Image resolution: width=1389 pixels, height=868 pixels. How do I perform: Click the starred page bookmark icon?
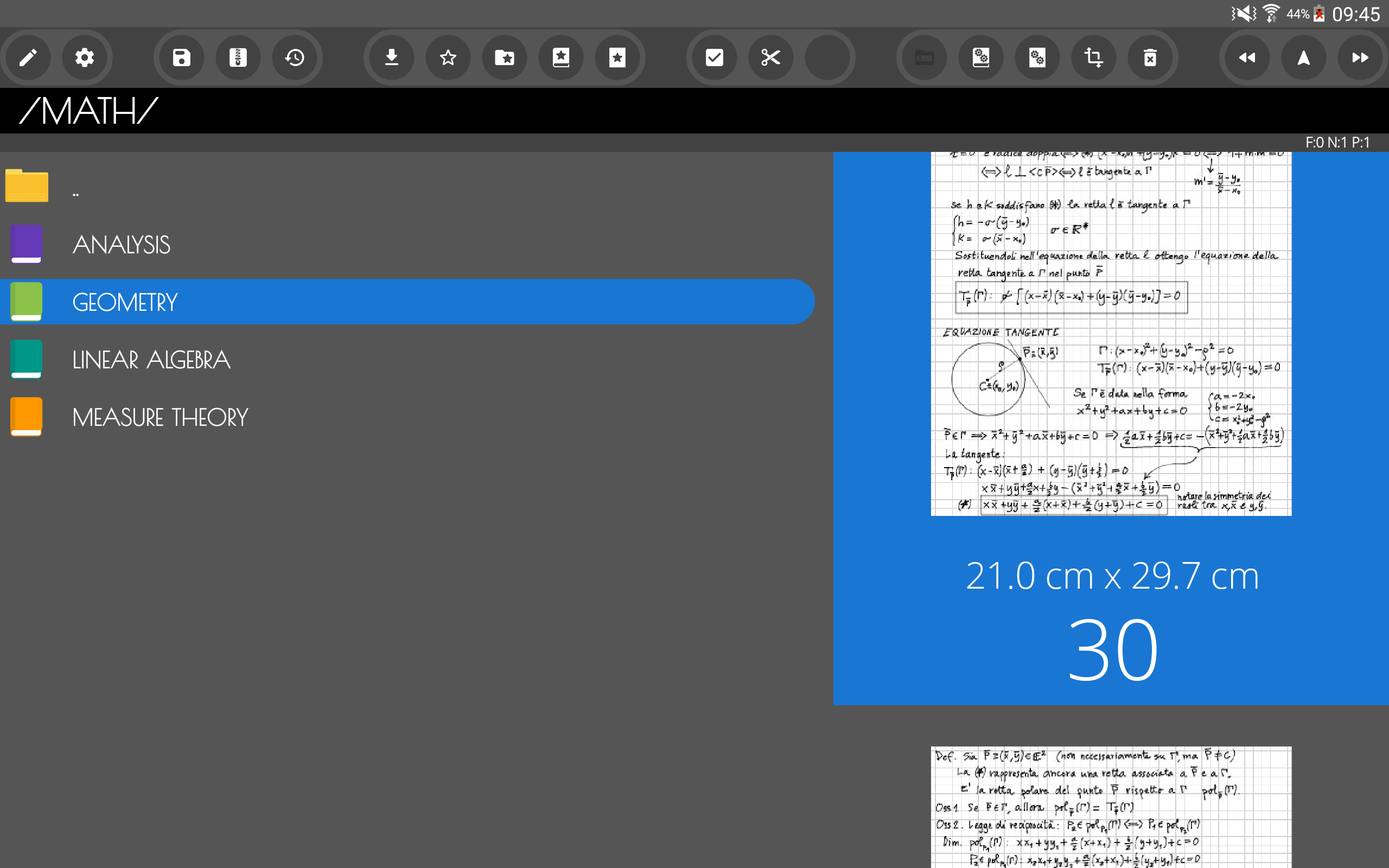point(617,58)
